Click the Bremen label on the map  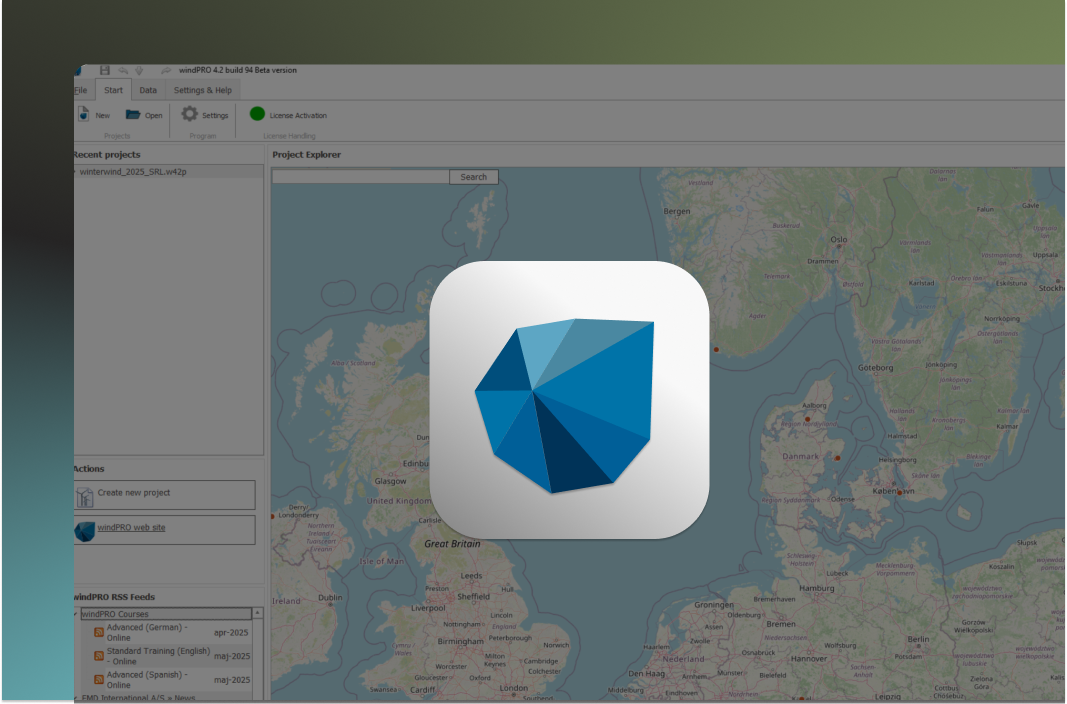tap(781, 624)
